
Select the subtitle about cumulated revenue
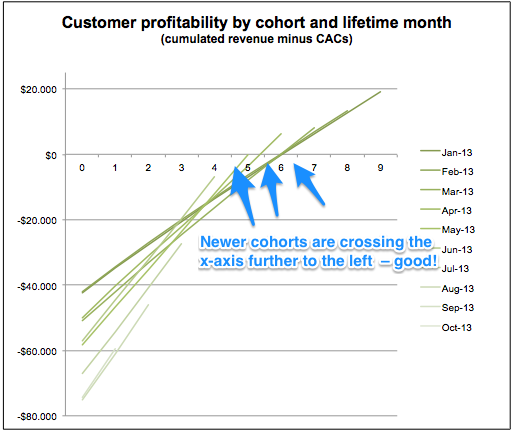[256, 39]
